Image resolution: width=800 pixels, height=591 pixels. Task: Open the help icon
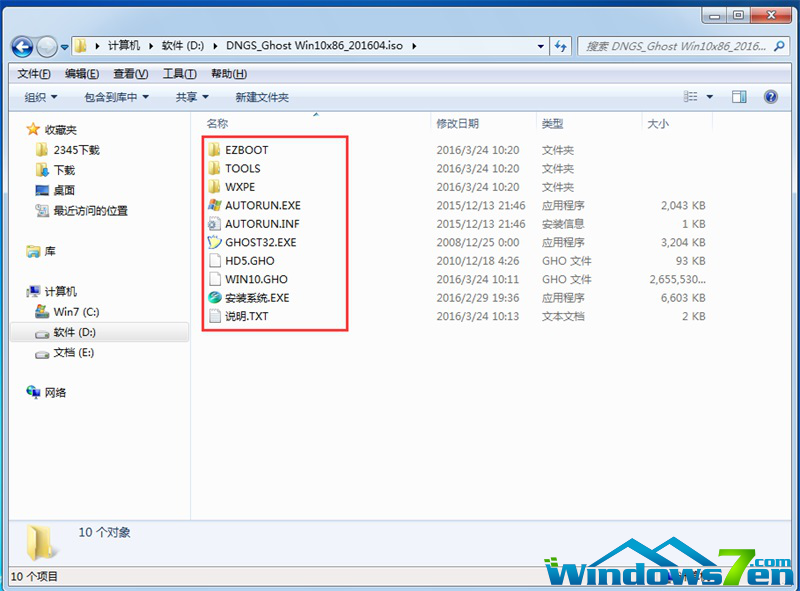click(771, 96)
